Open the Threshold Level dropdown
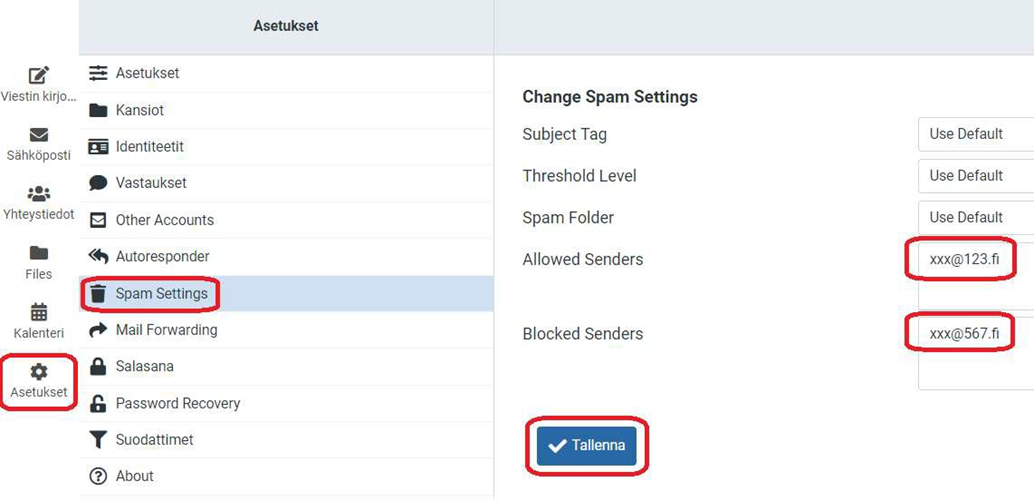This screenshot has height=501, width=1034. (975, 176)
